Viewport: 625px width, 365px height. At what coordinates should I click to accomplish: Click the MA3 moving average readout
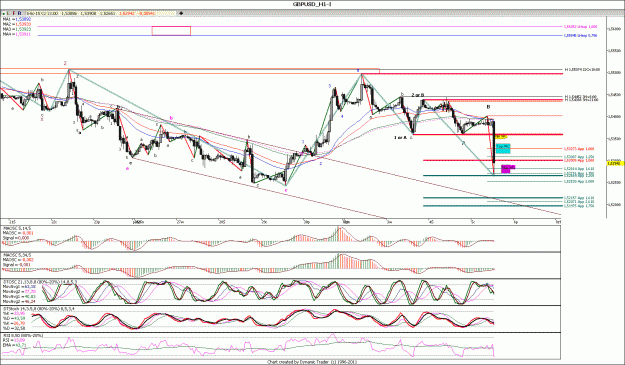17,29
